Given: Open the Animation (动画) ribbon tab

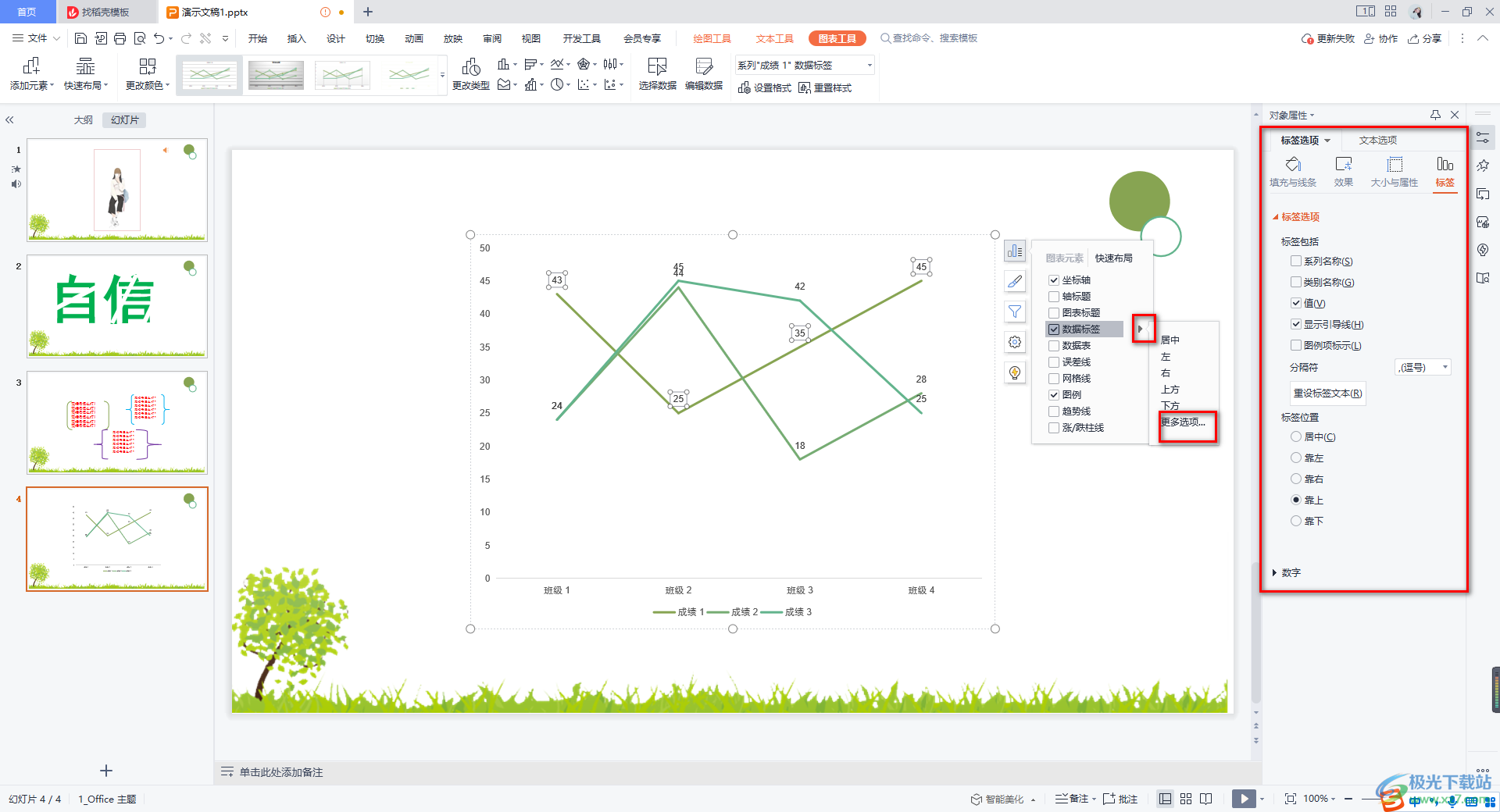Looking at the screenshot, I should (413, 38).
